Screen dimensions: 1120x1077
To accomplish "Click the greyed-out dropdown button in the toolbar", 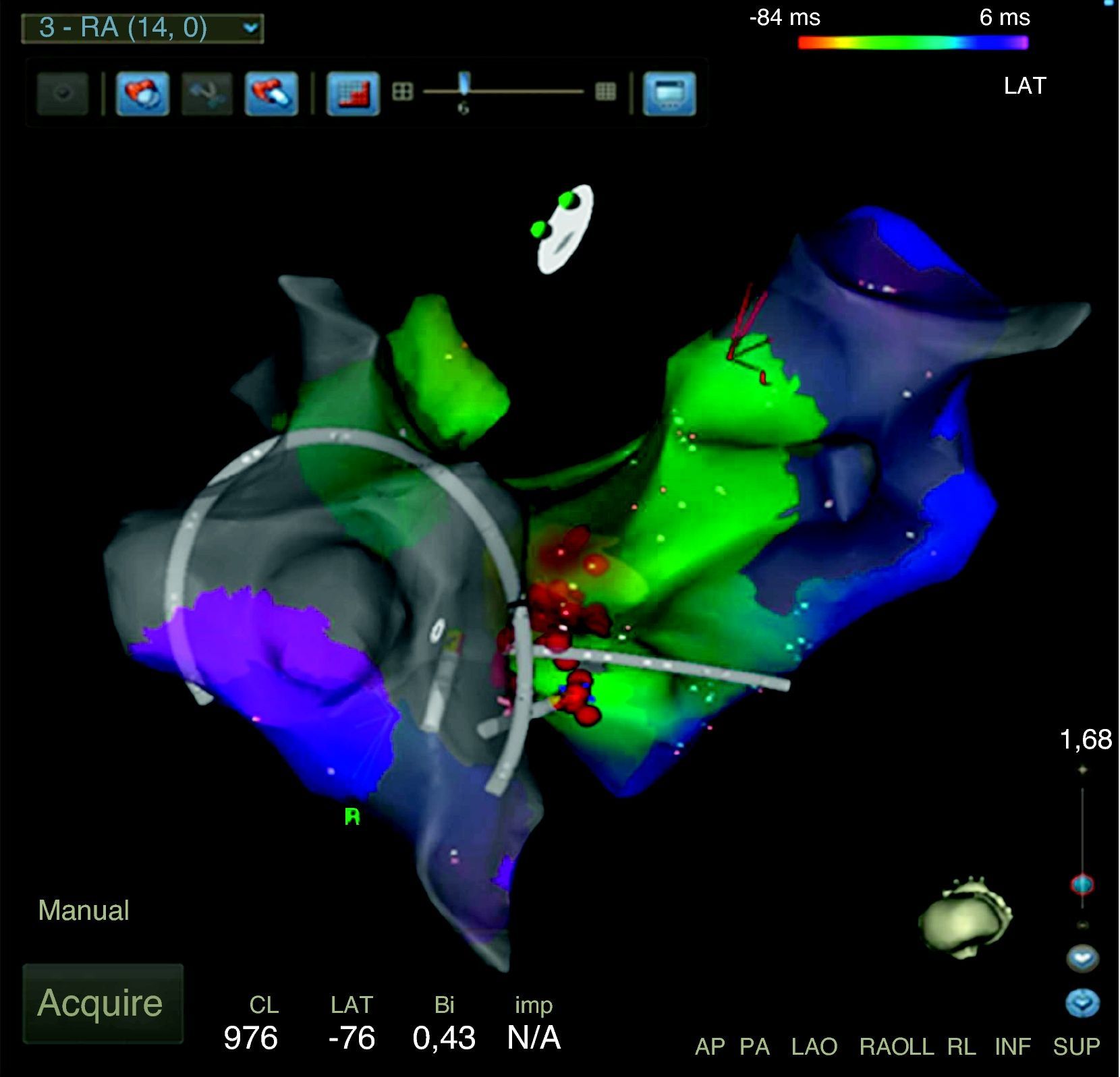I will tap(63, 93).
